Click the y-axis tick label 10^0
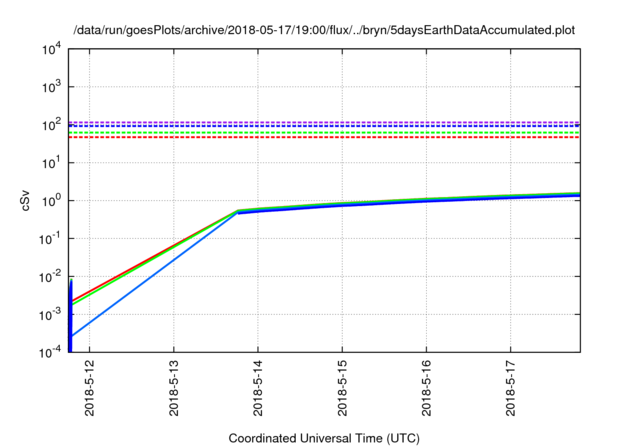 click(51, 201)
